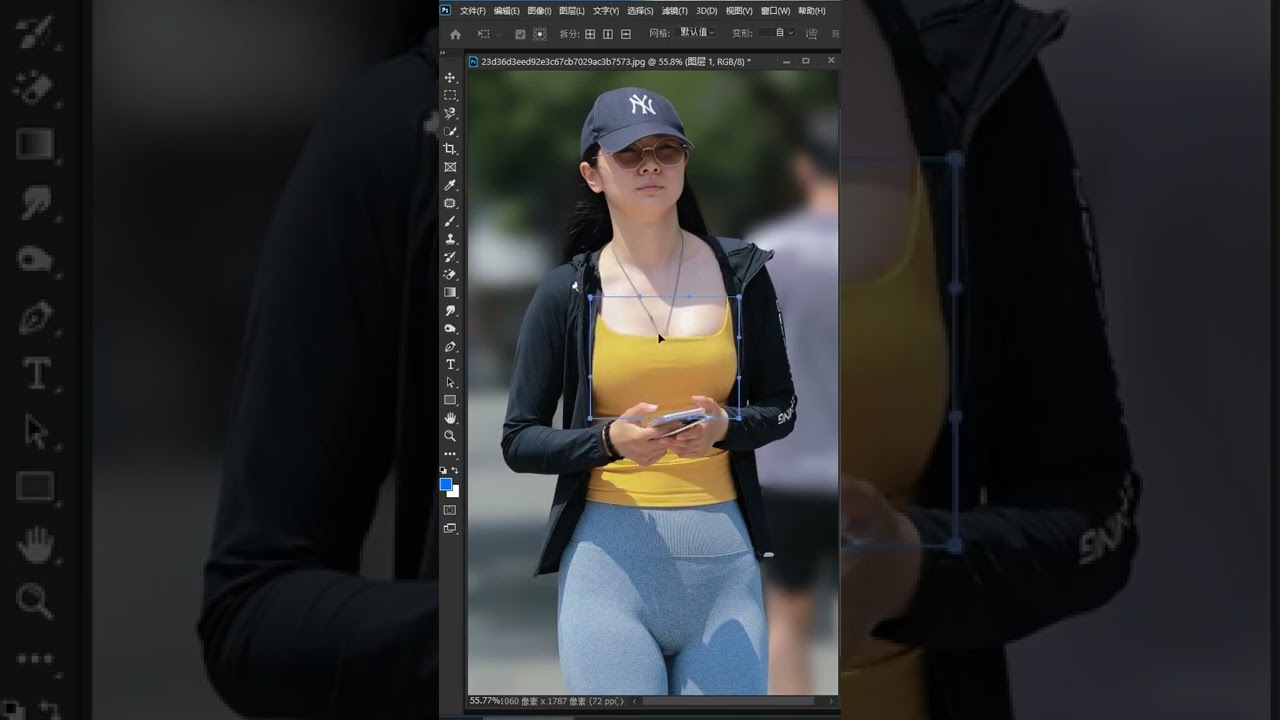Click the horizontal scrollbar thumb

coord(728,701)
